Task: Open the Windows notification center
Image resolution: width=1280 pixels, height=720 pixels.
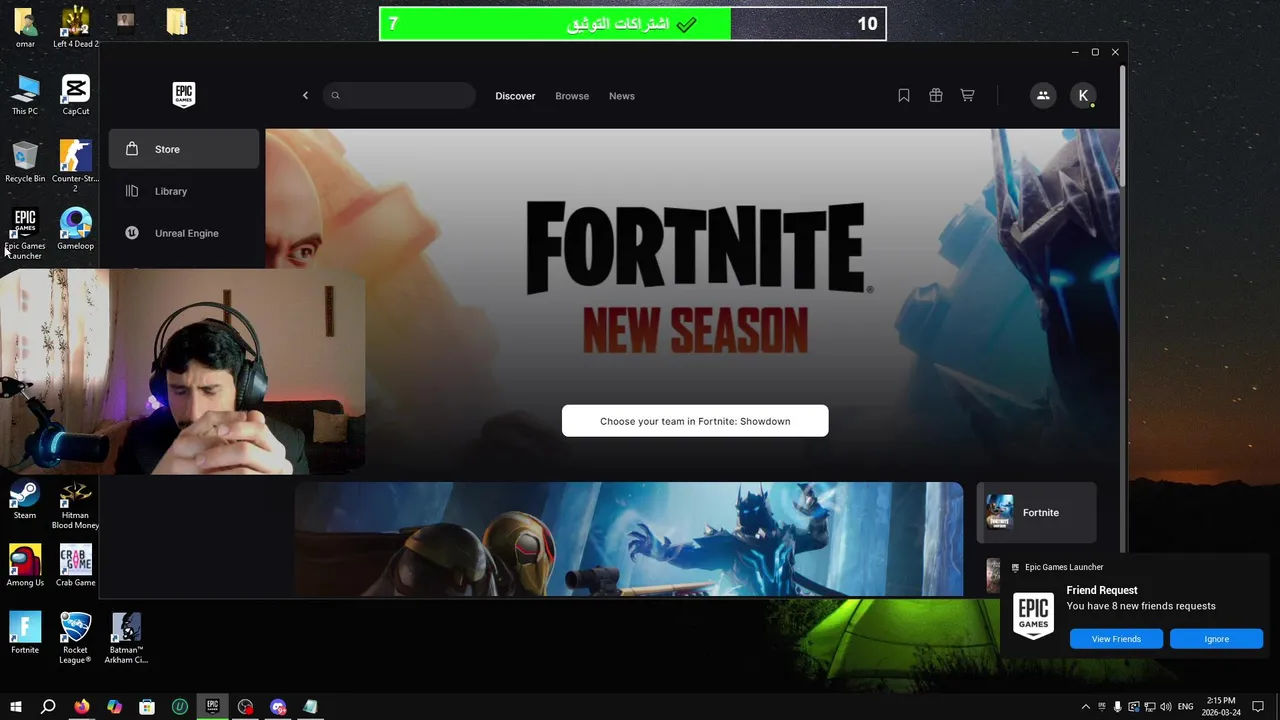Action: click(1258, 707)
